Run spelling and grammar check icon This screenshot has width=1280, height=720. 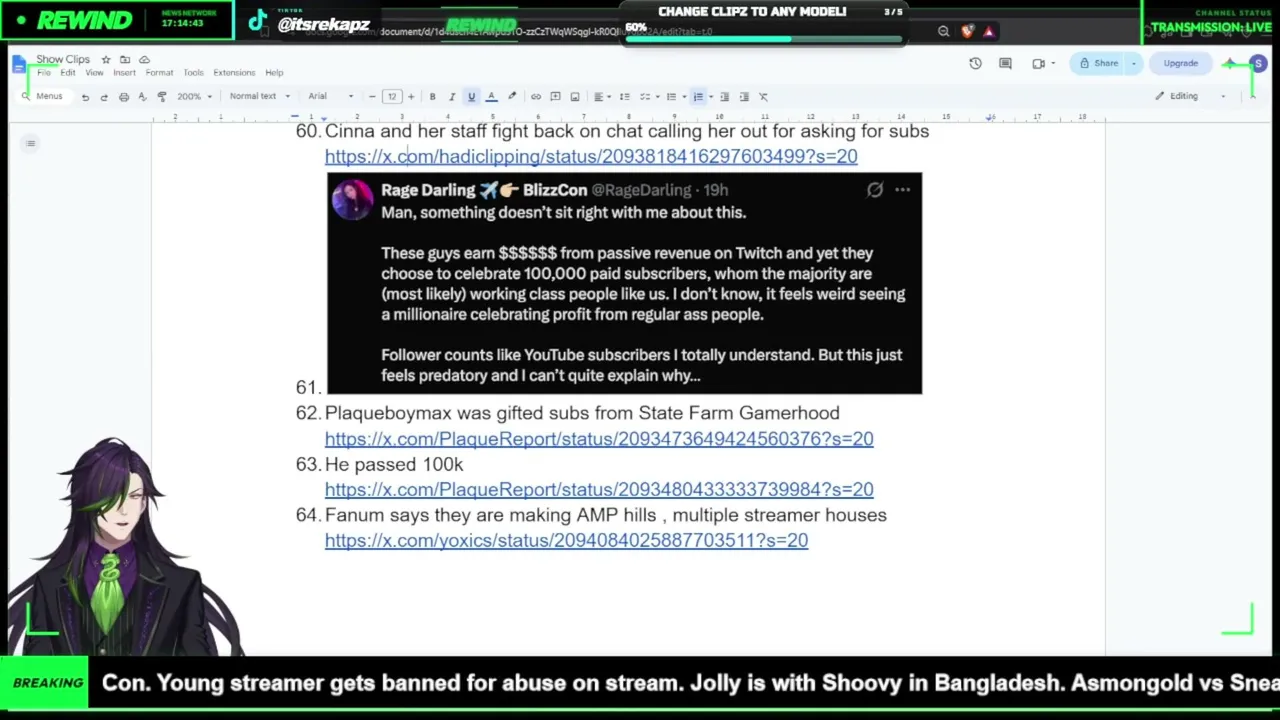(x=142, y=97)
